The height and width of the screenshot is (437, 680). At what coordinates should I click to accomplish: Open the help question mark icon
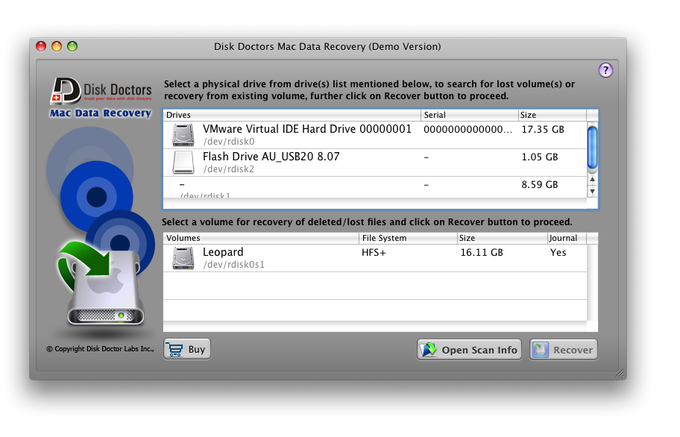(x=605, y=70)
